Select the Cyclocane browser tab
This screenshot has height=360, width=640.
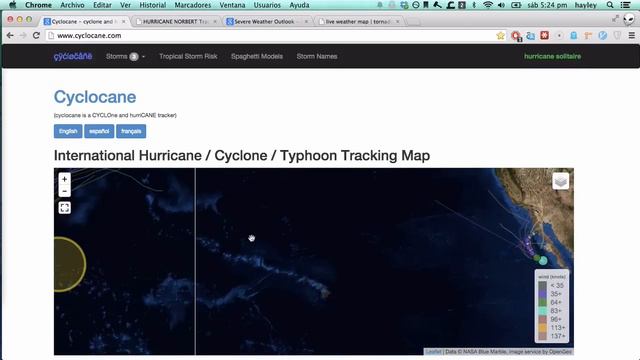84,21
